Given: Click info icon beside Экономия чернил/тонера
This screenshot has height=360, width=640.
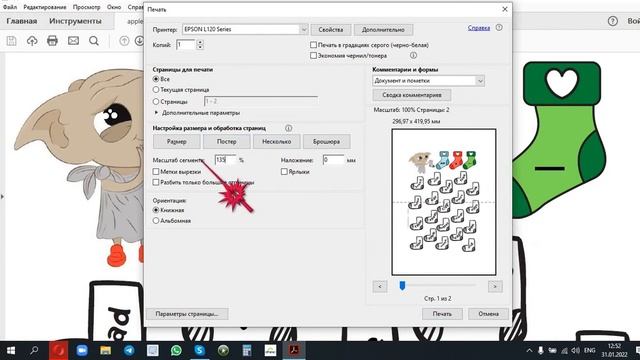Looking at the screenshot, I should click(x=413, y=55).
